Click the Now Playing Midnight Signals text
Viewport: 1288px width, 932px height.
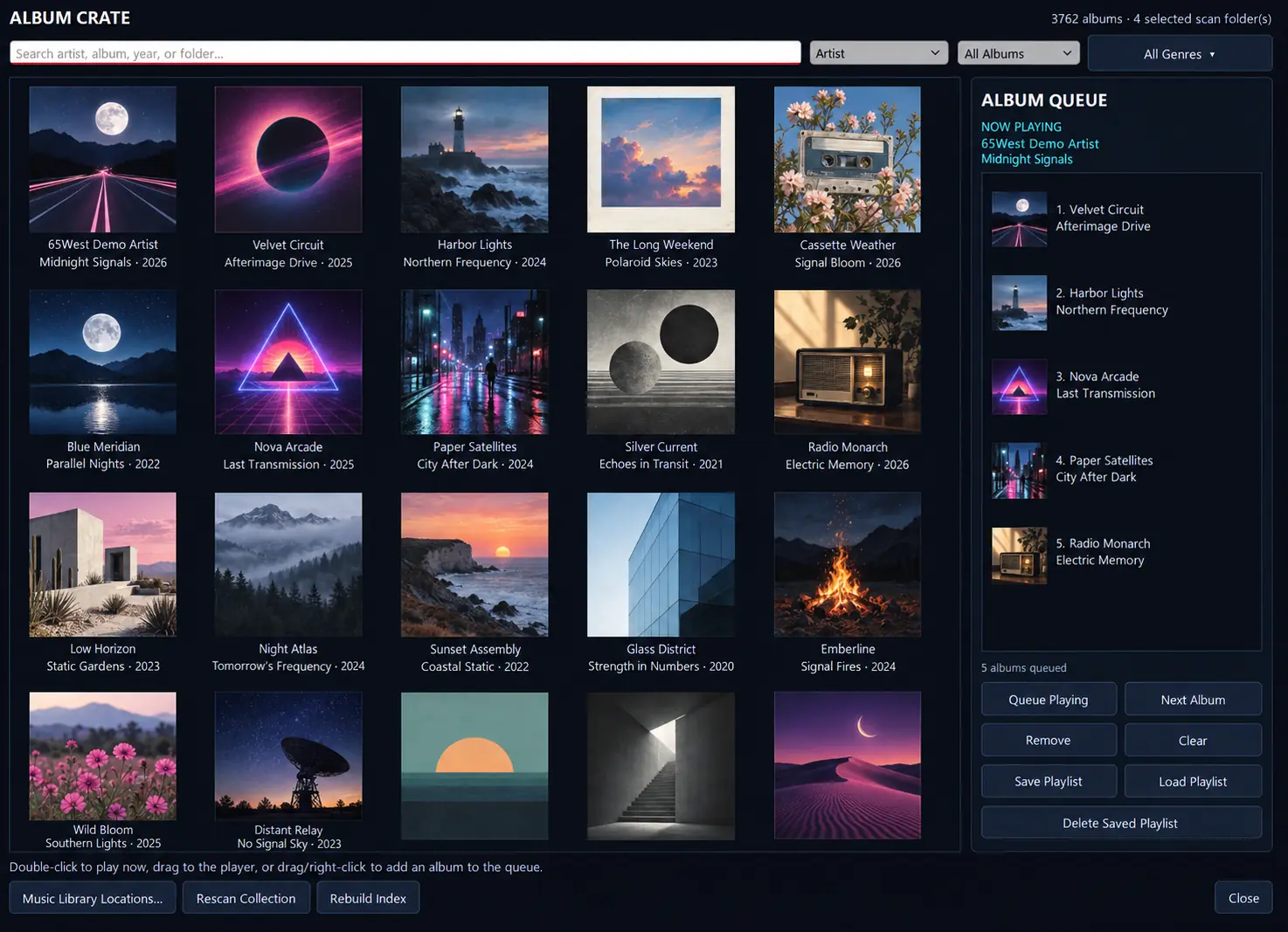click(x=1027, y=159)
